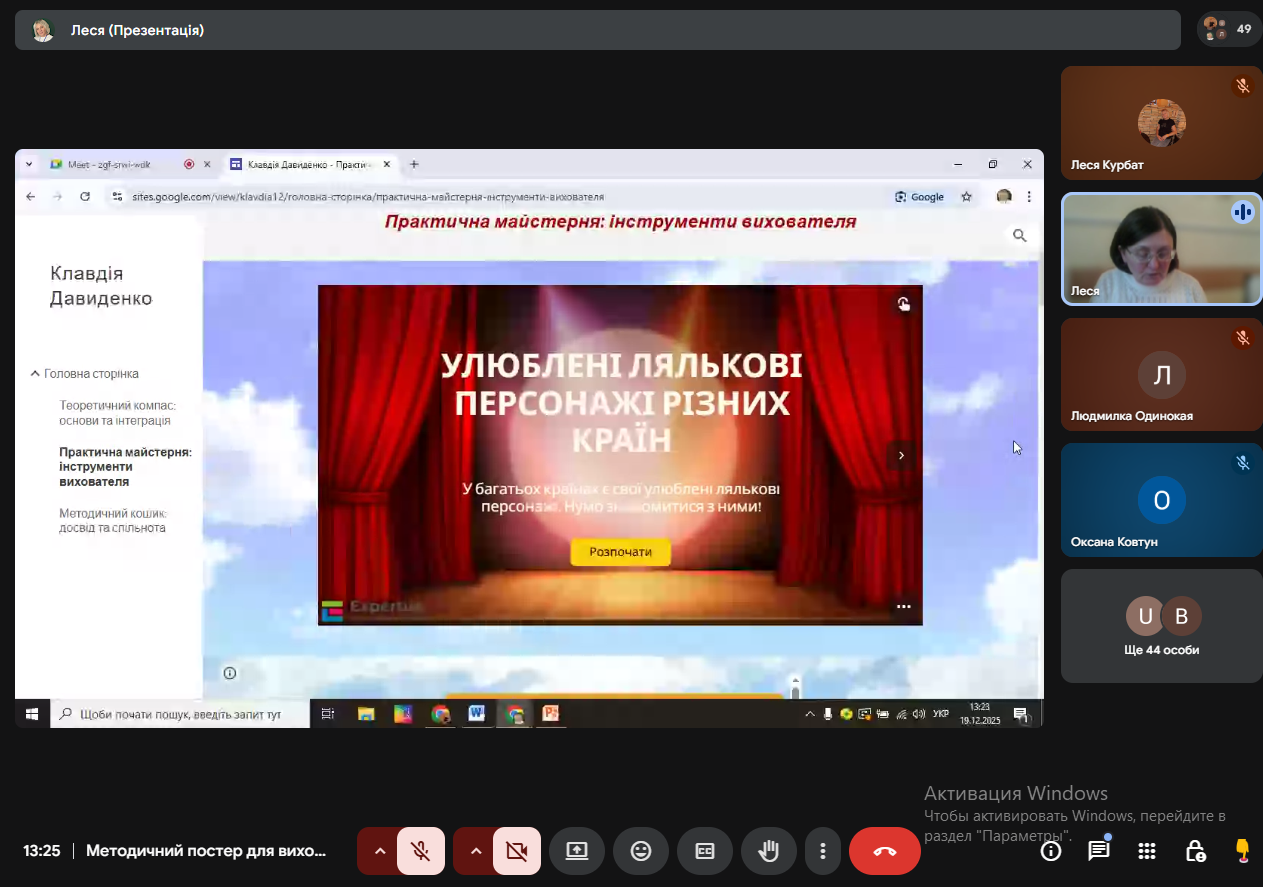Leave the call with red hang-up button
This screenshot has width=1263, height=887.
click(884, 851)
